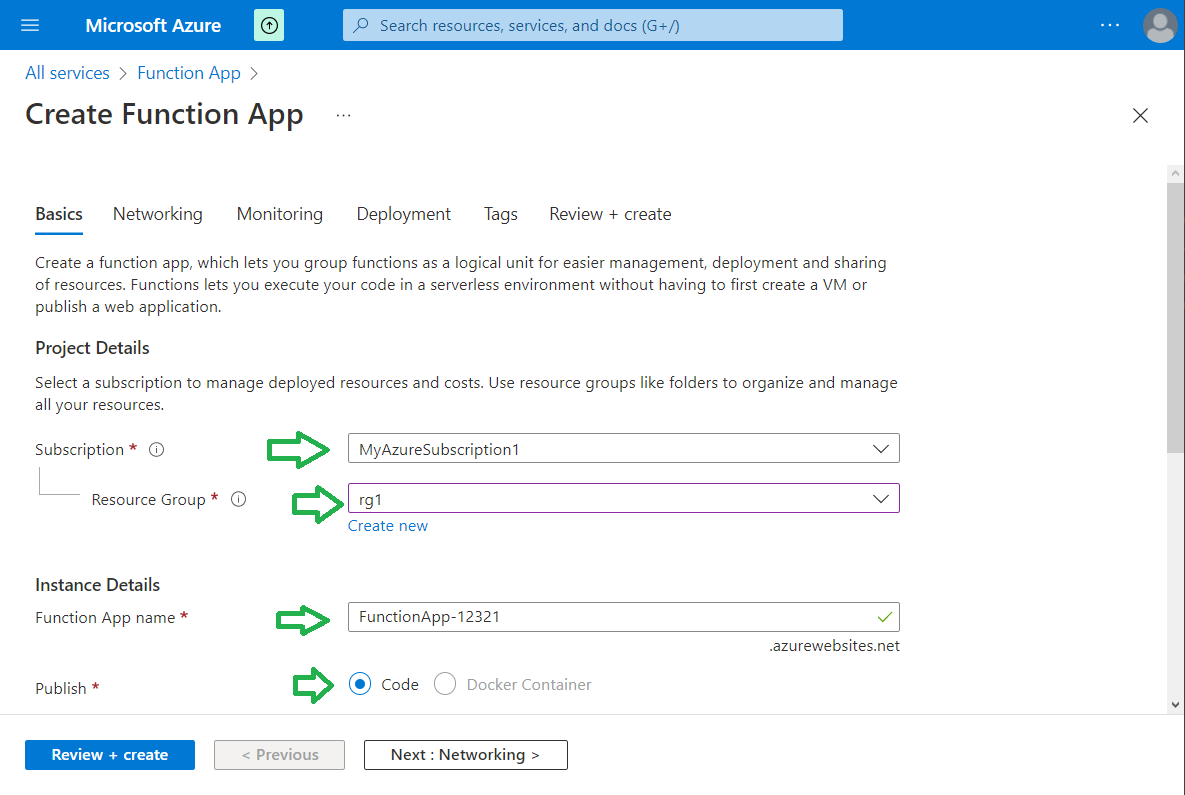Go to Function App breadcrumb
The width and height of the screenshot is (1185, 795).
(x=189, y=73)
